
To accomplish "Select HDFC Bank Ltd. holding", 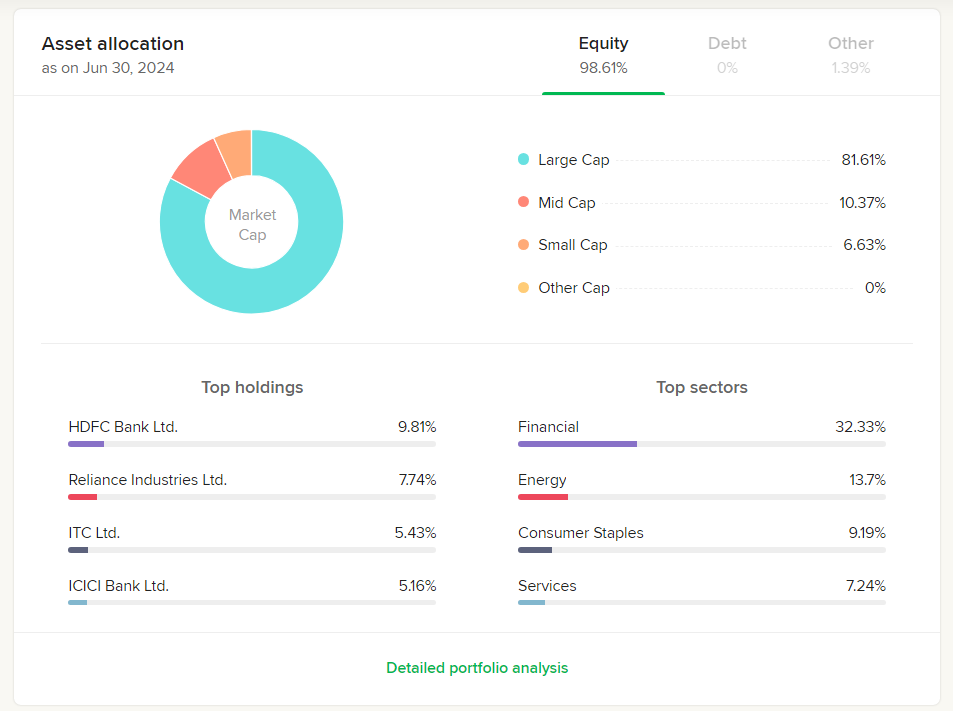I will pyautogui.click(x=123, y=427).
